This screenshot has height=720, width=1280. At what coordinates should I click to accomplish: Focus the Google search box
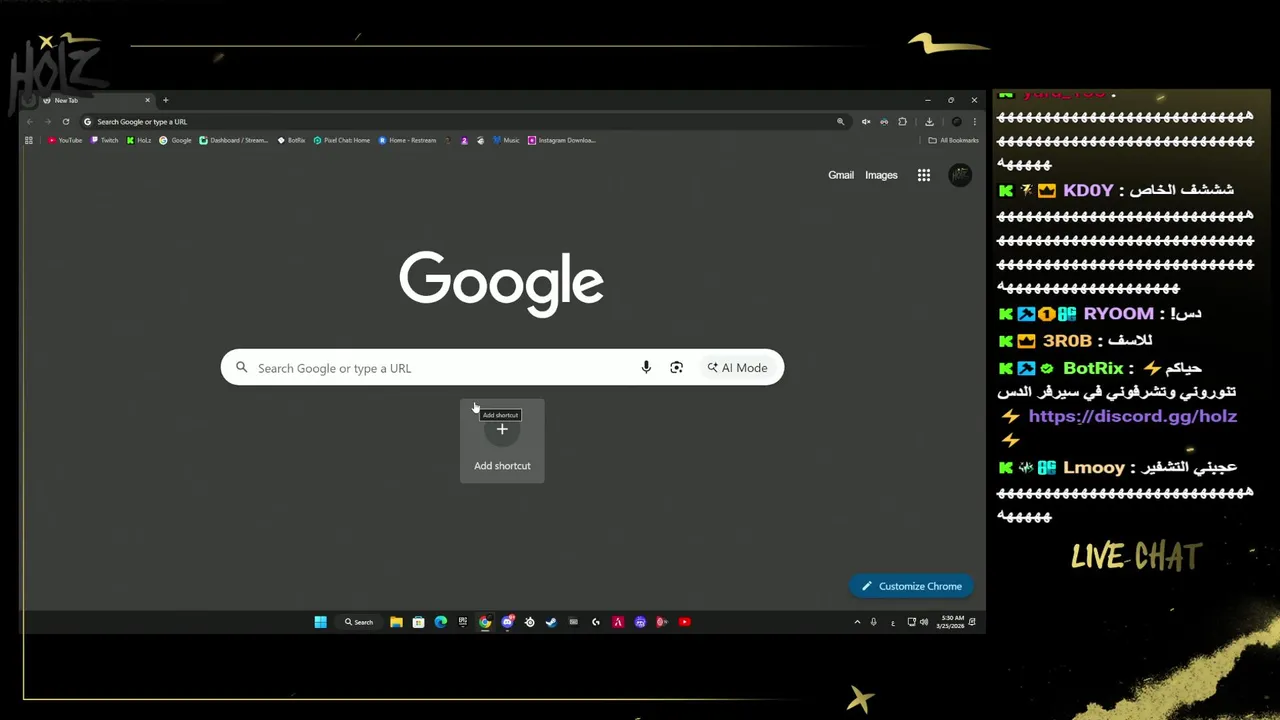click(502, 368)
